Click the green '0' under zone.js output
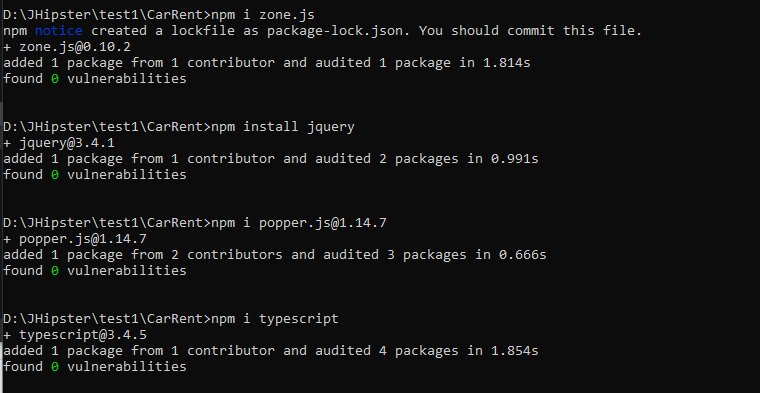The image size is (760, 393). click(x=55, y=79)
